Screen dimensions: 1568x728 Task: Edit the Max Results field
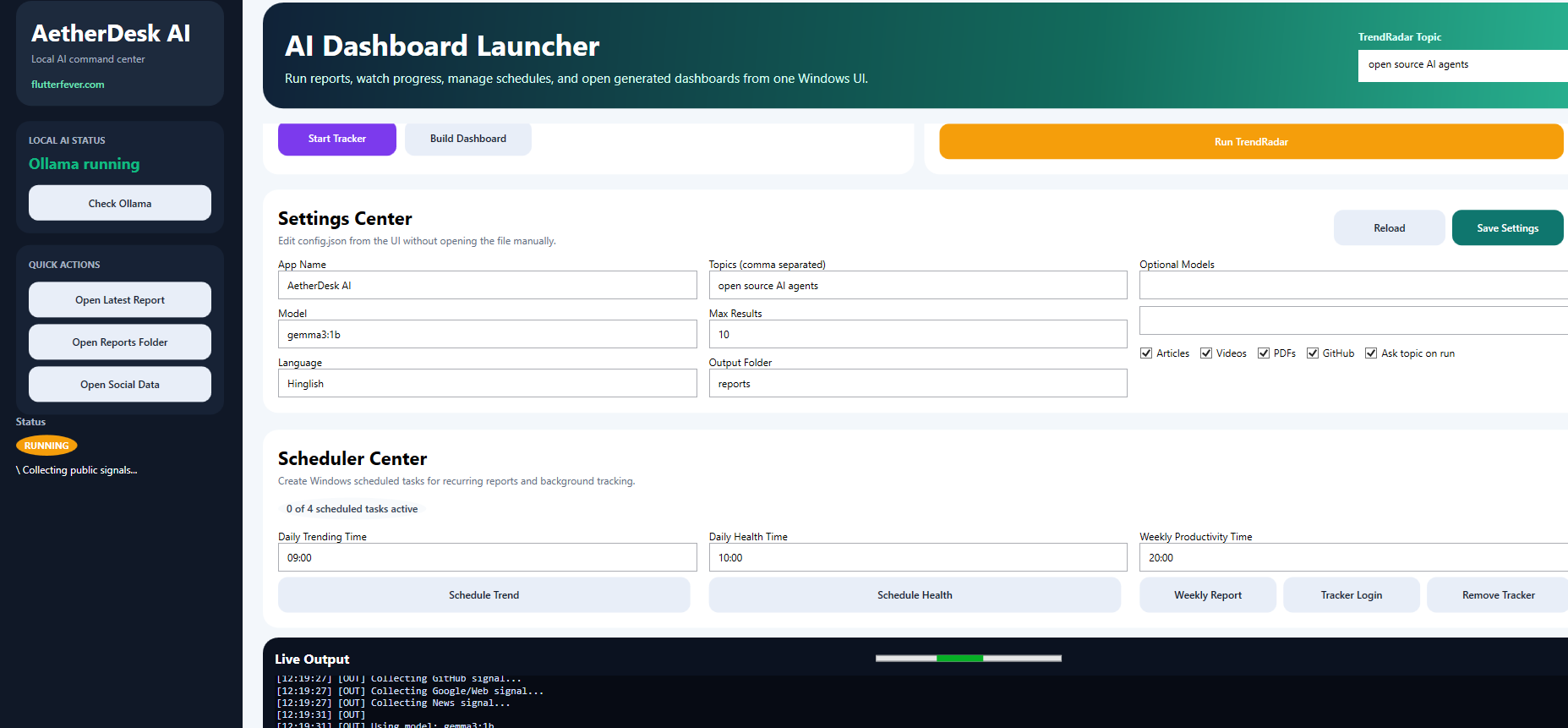918,334
